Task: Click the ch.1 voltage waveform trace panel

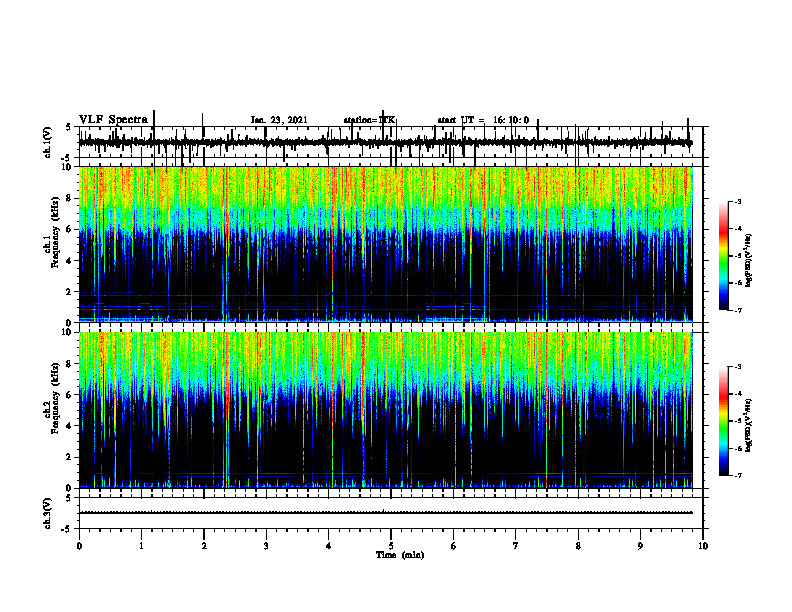Action: [391, 142]
